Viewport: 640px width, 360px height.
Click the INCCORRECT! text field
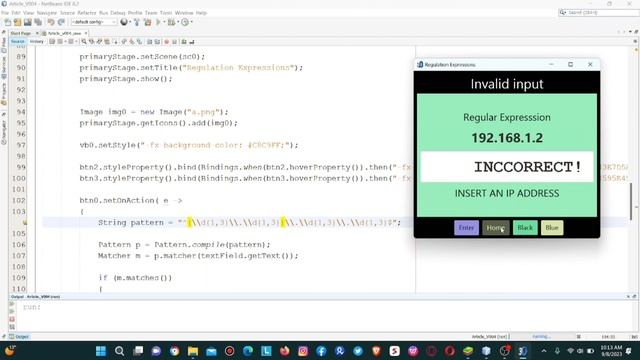click(x=507, y=167)
